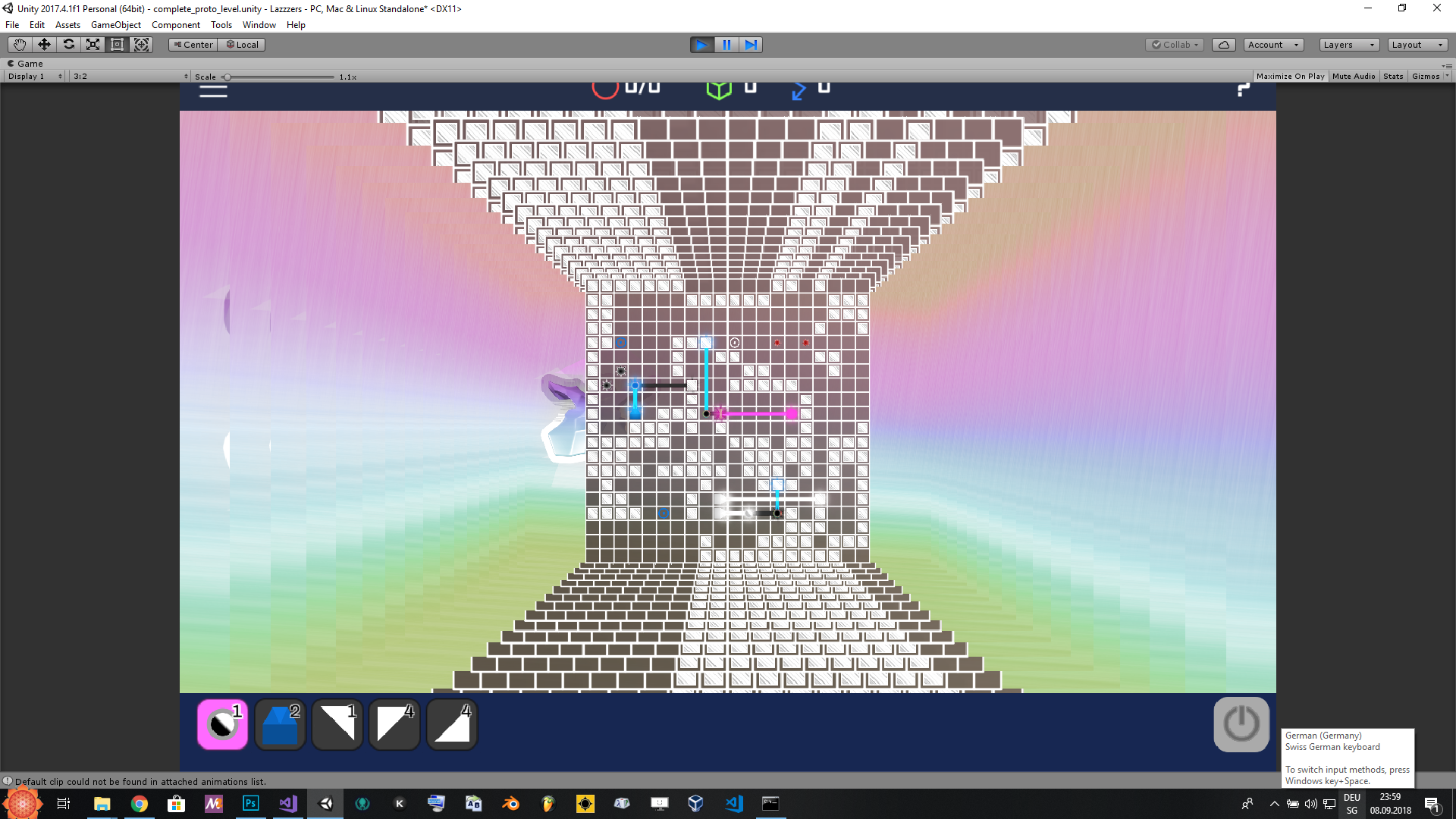Click the Center pivot button

click(193, 45)
